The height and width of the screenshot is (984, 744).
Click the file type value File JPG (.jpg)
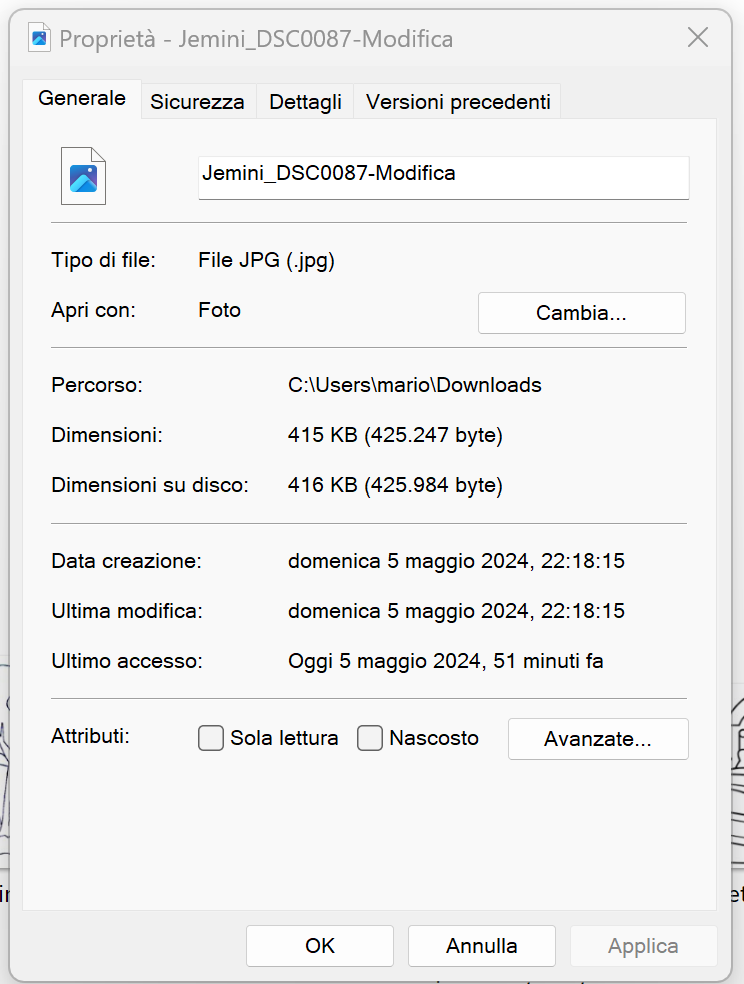click(x=267, y=260)
